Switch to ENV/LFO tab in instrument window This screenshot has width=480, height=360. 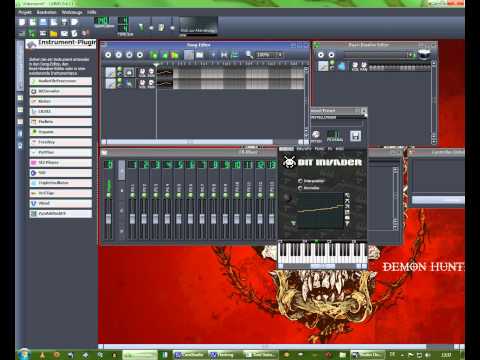(304, 149)
